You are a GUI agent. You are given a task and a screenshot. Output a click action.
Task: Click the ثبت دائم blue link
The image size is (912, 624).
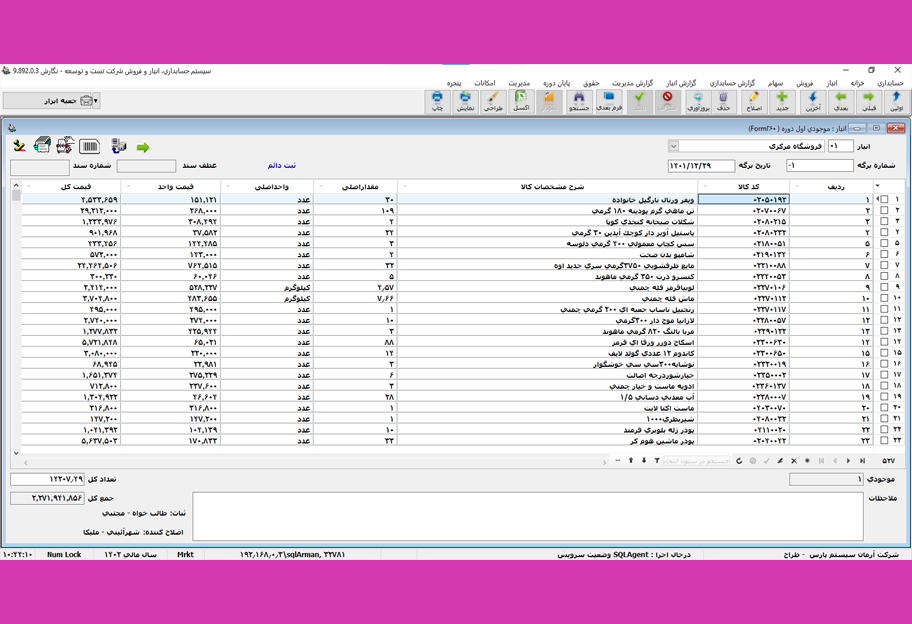click(282, 166)
